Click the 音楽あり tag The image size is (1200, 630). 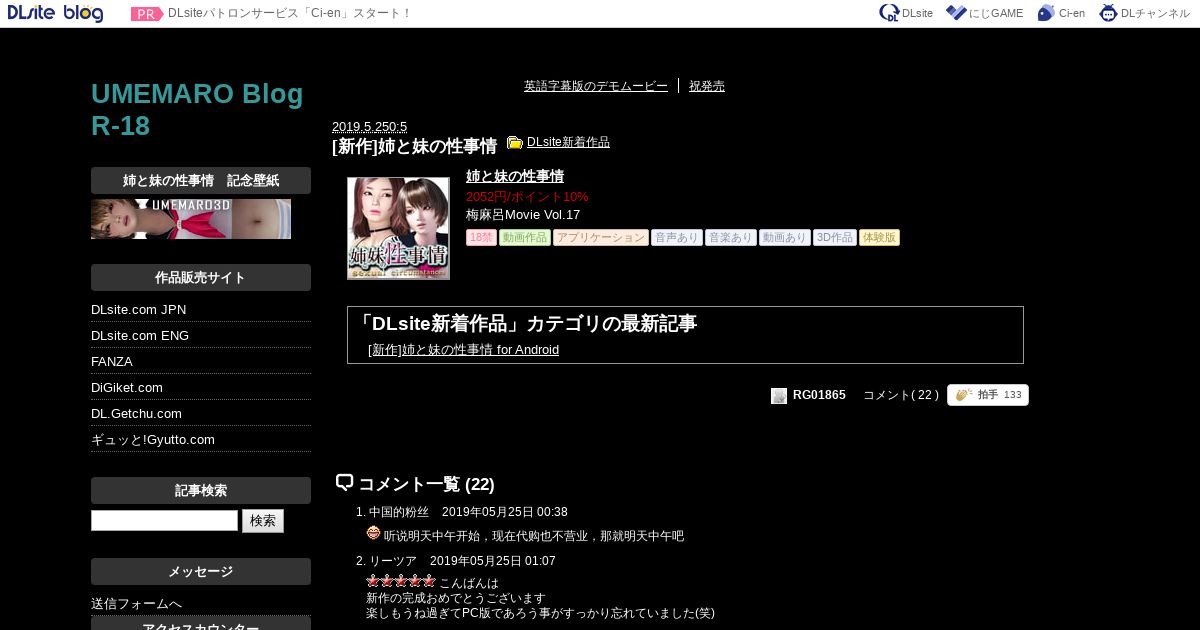pos(730,238)
